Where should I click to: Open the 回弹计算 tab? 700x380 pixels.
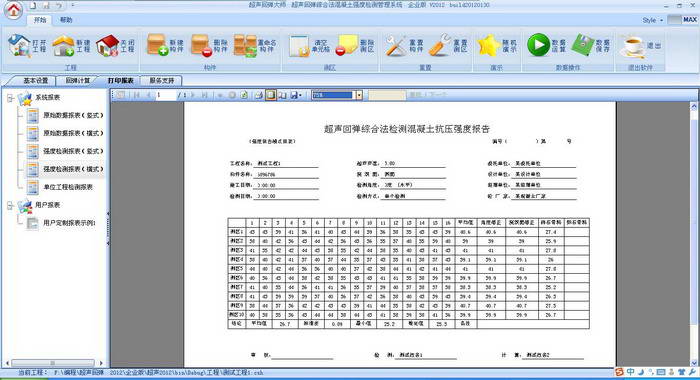point(78,81)
